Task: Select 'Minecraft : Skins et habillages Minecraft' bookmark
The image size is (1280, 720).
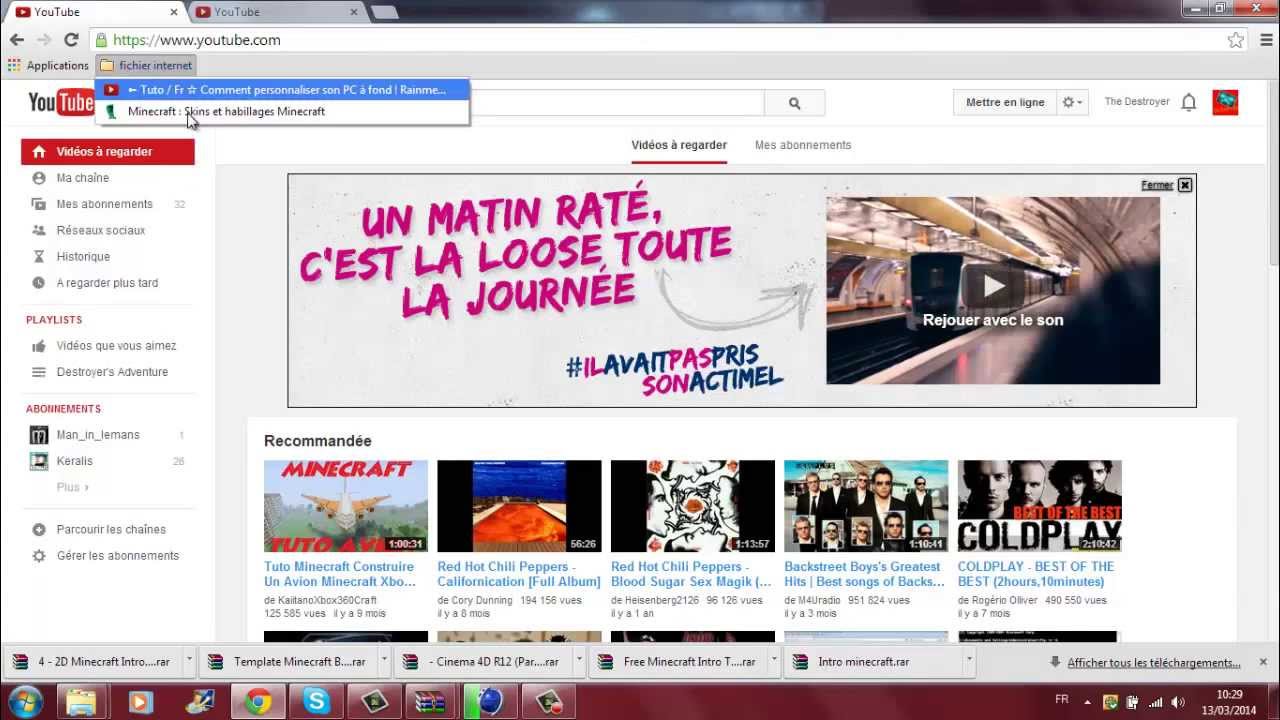Action: (x=282, y=111)
